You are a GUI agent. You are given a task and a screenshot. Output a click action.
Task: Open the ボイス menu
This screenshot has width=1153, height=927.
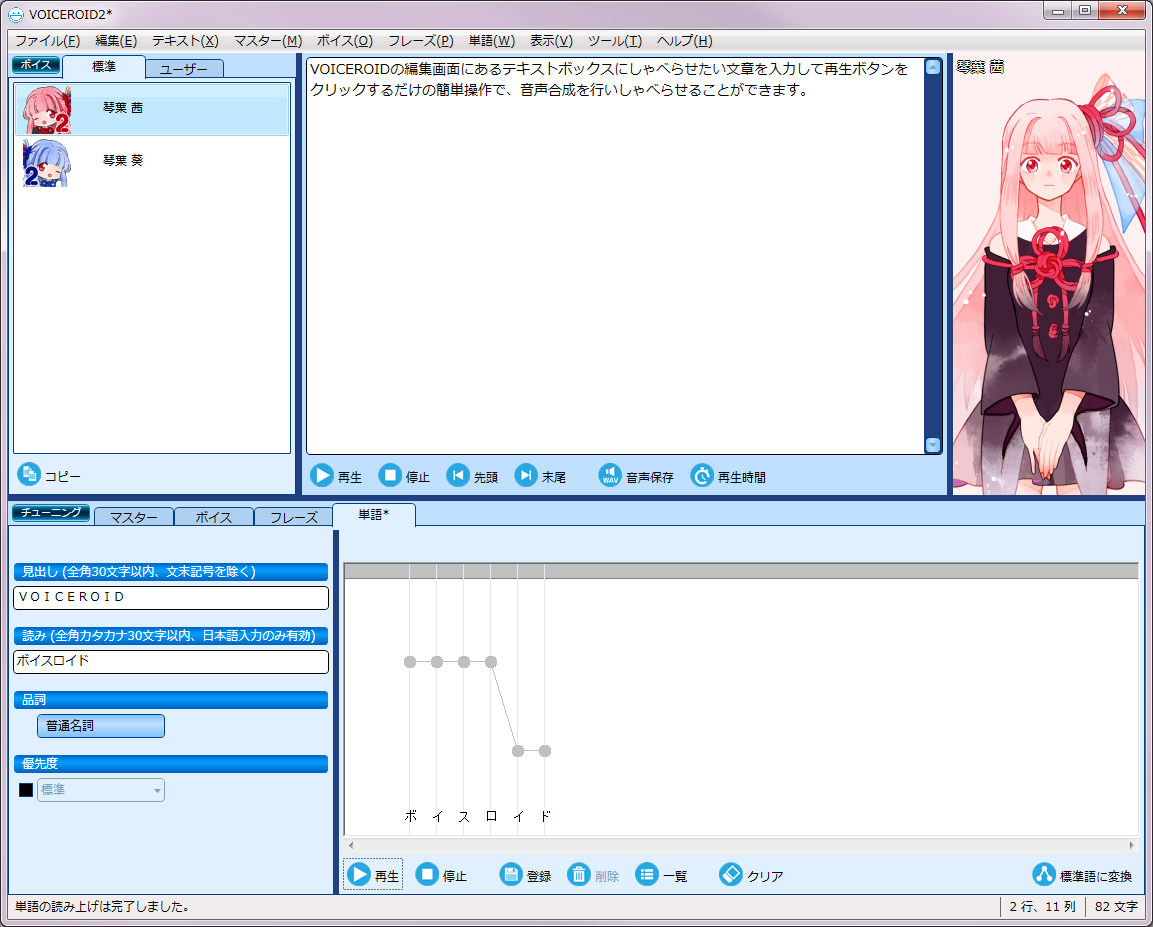pyautogui.click(x=345, y=40)
